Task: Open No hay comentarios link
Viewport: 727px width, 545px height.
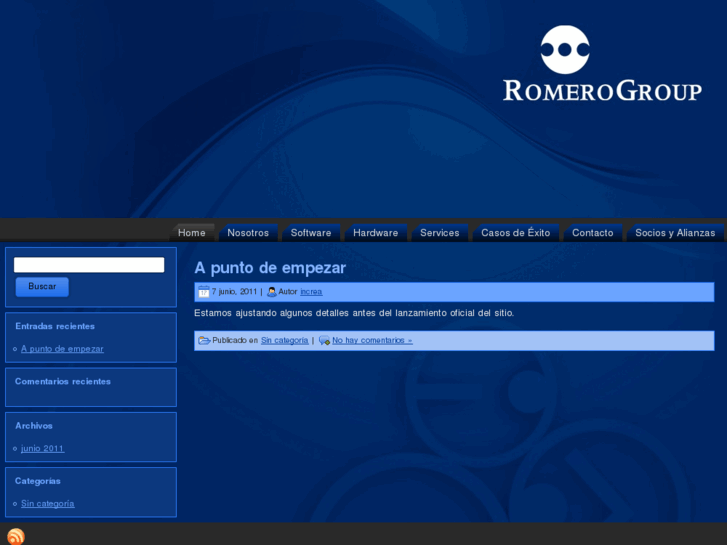Action: (x=372, y=340)
